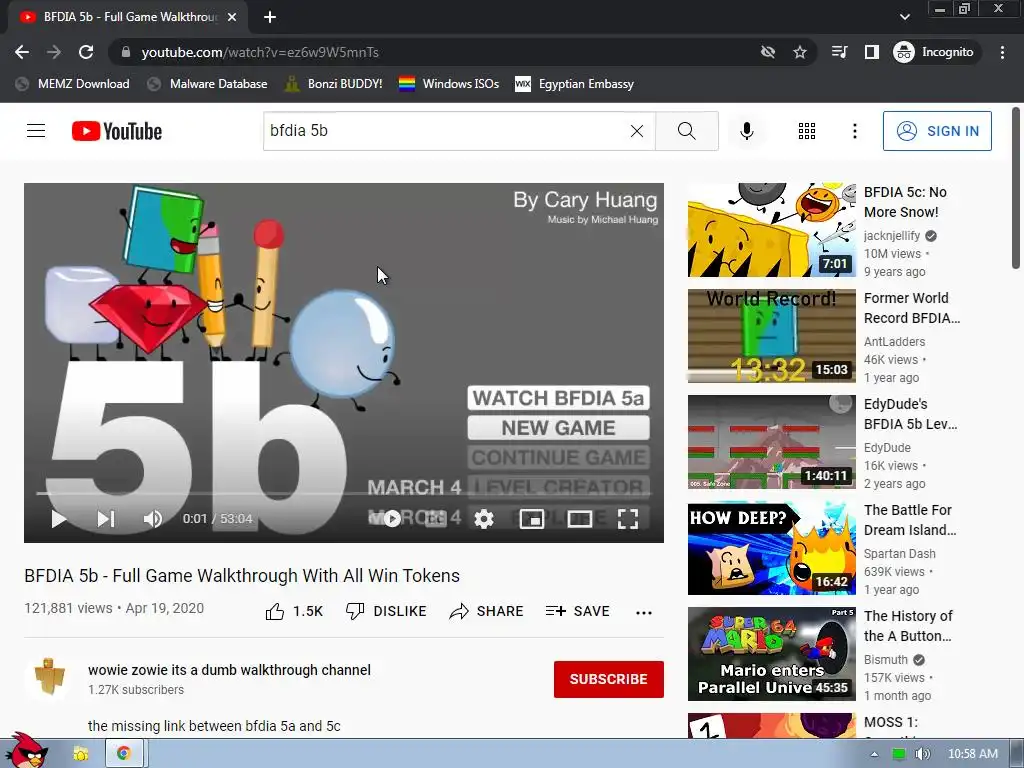This screenshot has height=768, width=1024.
Task: Open the Incognito profile button
Action: pyautogui.click(x=934, y=52)
